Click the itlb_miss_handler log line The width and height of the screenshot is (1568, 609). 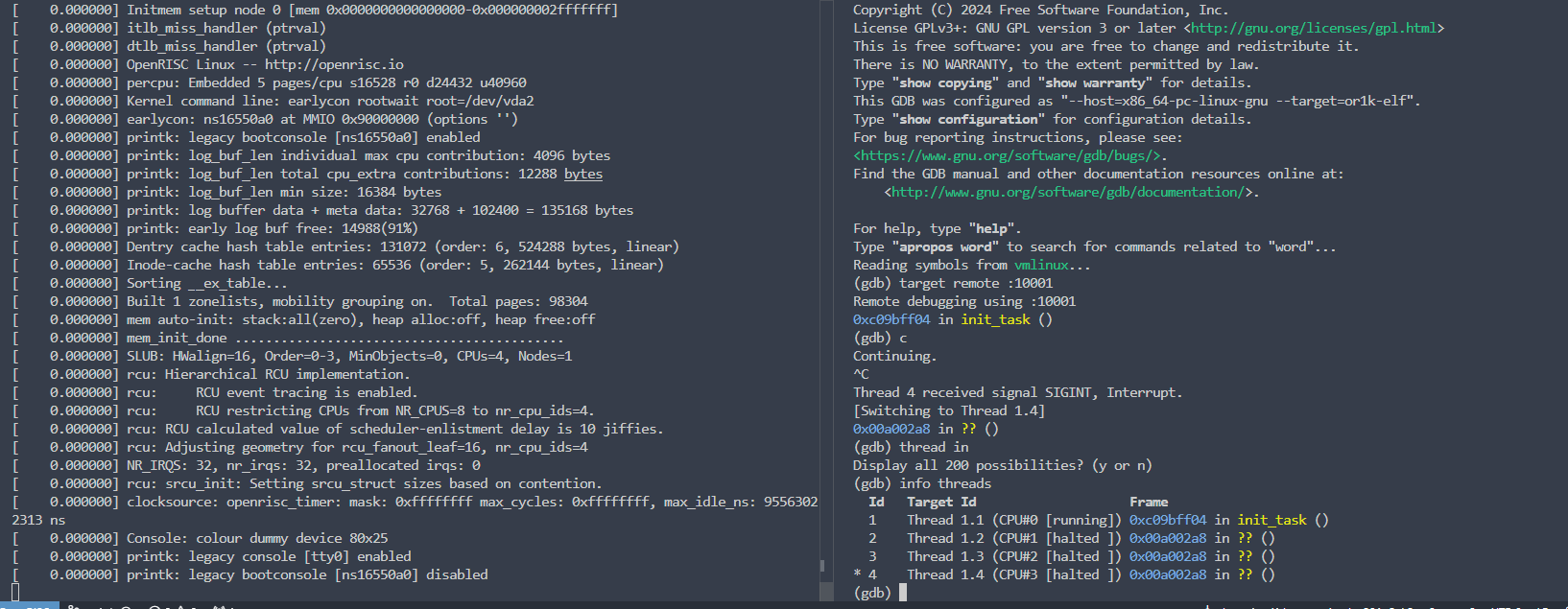169,28
